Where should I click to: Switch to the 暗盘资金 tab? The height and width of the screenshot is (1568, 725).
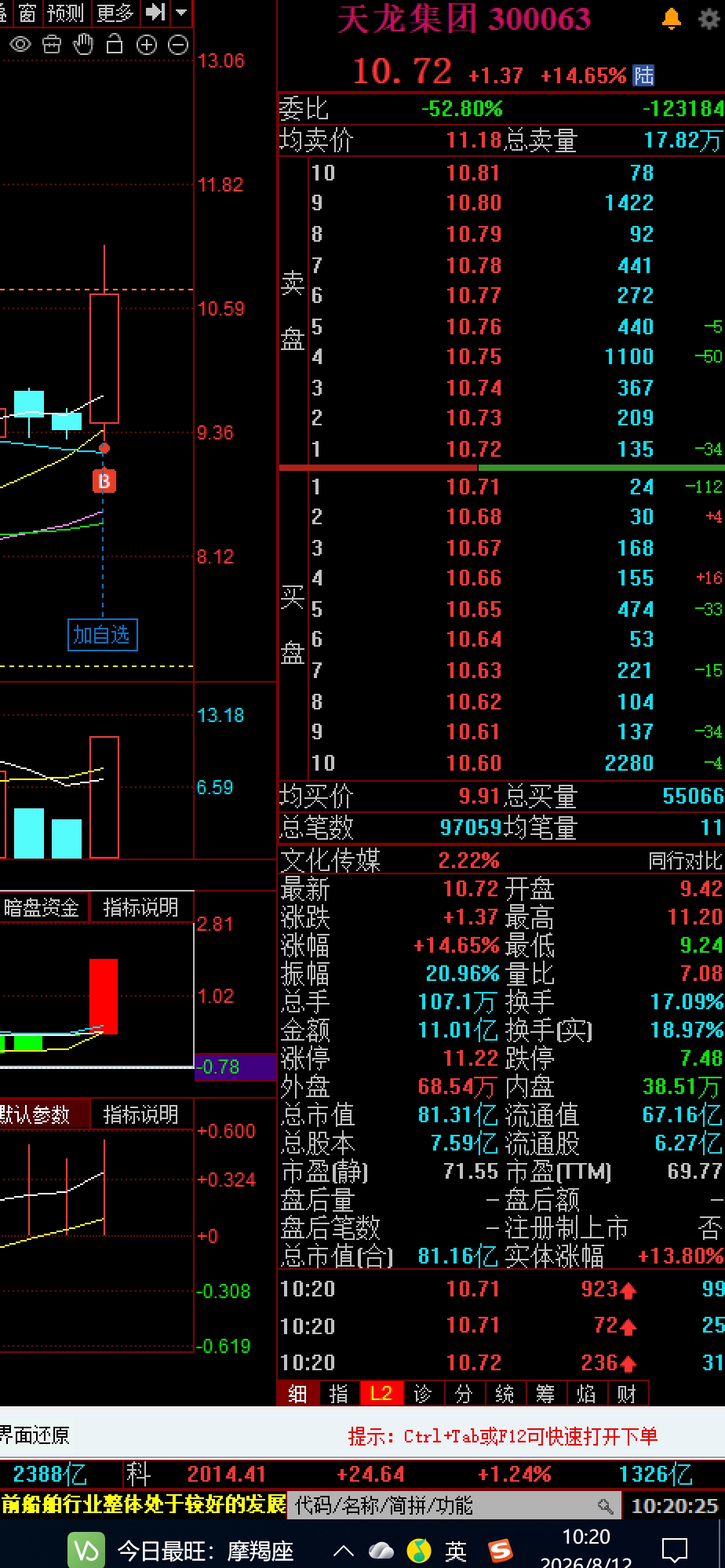point(41,908)
